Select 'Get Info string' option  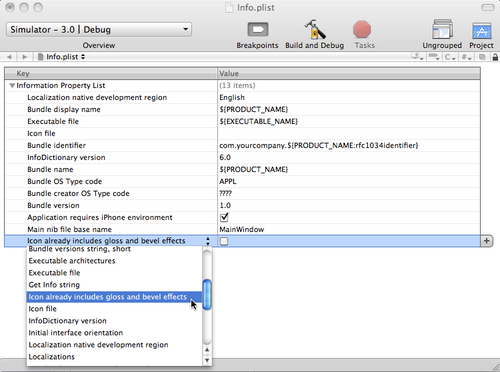pyautogui.click(x=114, y=285)
